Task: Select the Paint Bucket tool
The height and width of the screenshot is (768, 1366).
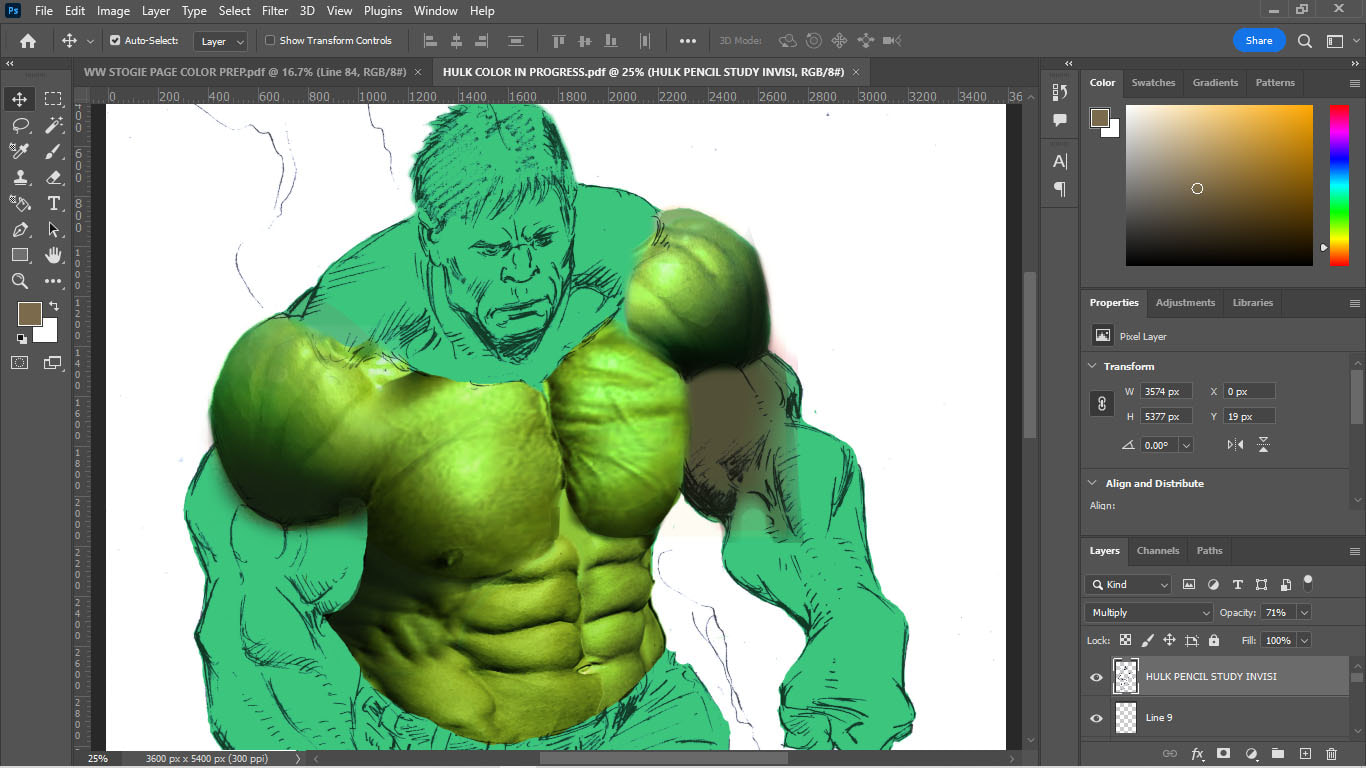Action: pos(19,203)
